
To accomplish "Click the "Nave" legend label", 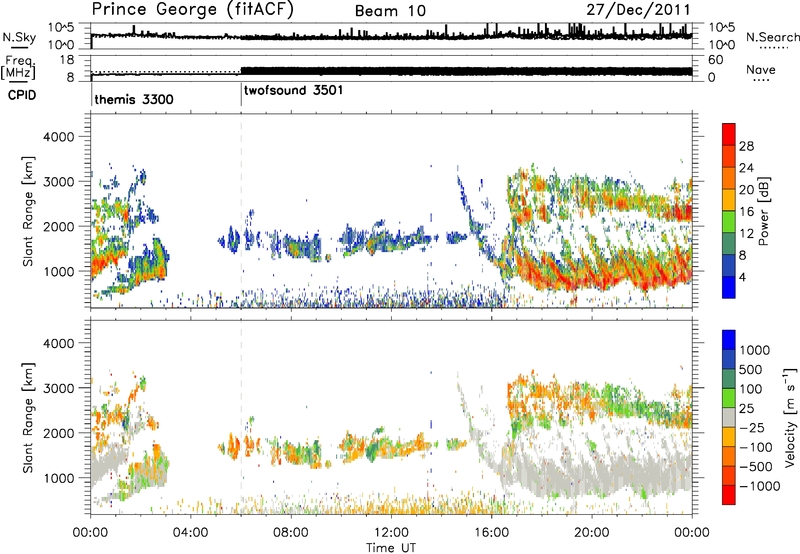I will point(761,70).
